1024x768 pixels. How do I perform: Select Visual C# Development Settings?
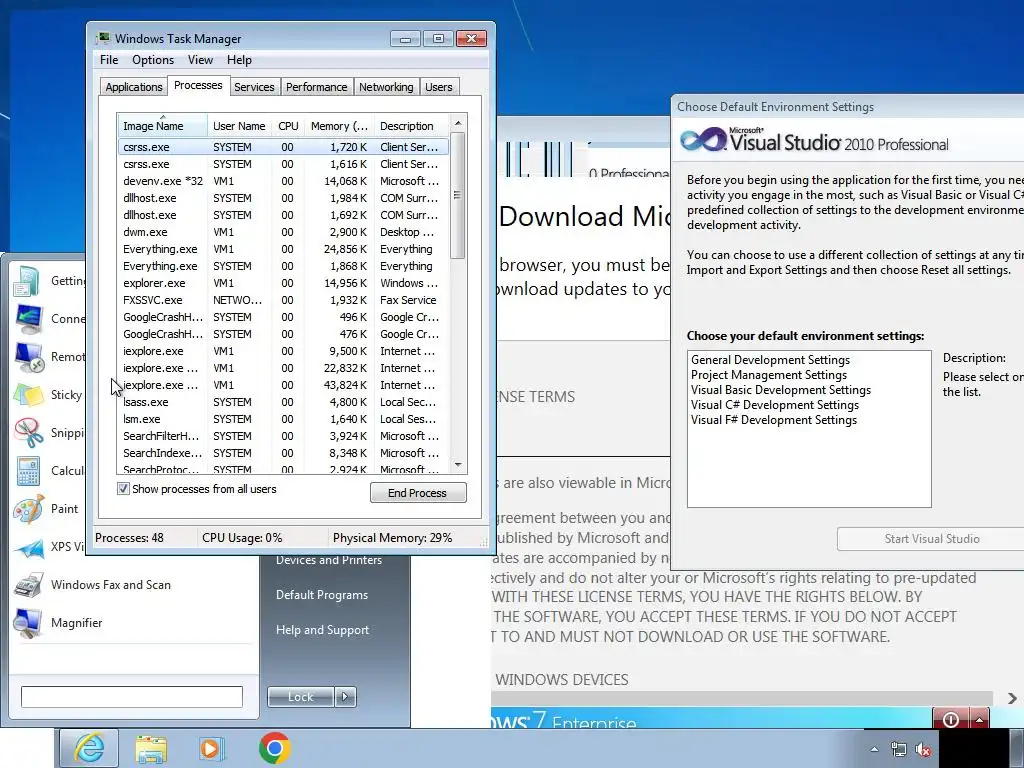[x=775, y=405]
